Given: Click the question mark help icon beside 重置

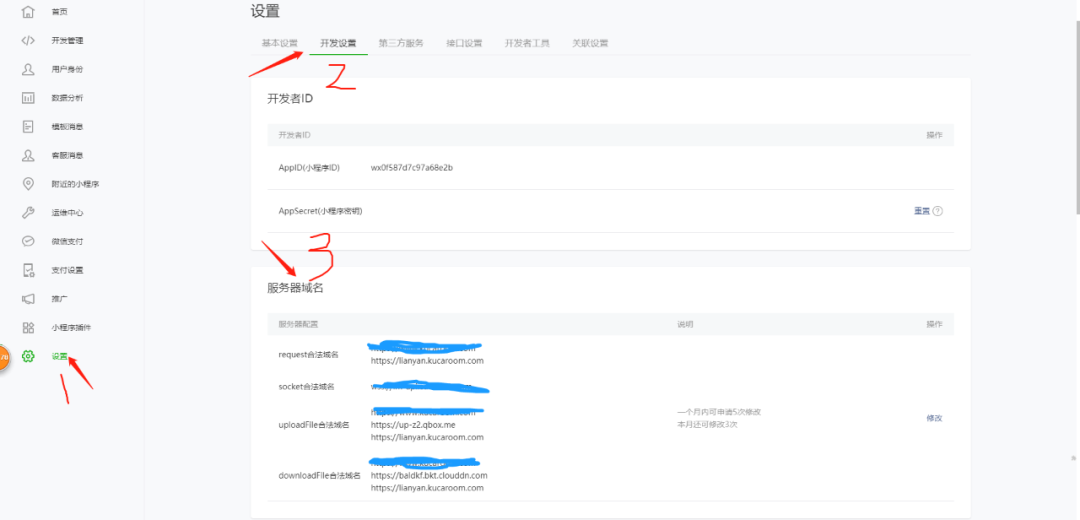Looking at the screenshot, I should point(937,211).
